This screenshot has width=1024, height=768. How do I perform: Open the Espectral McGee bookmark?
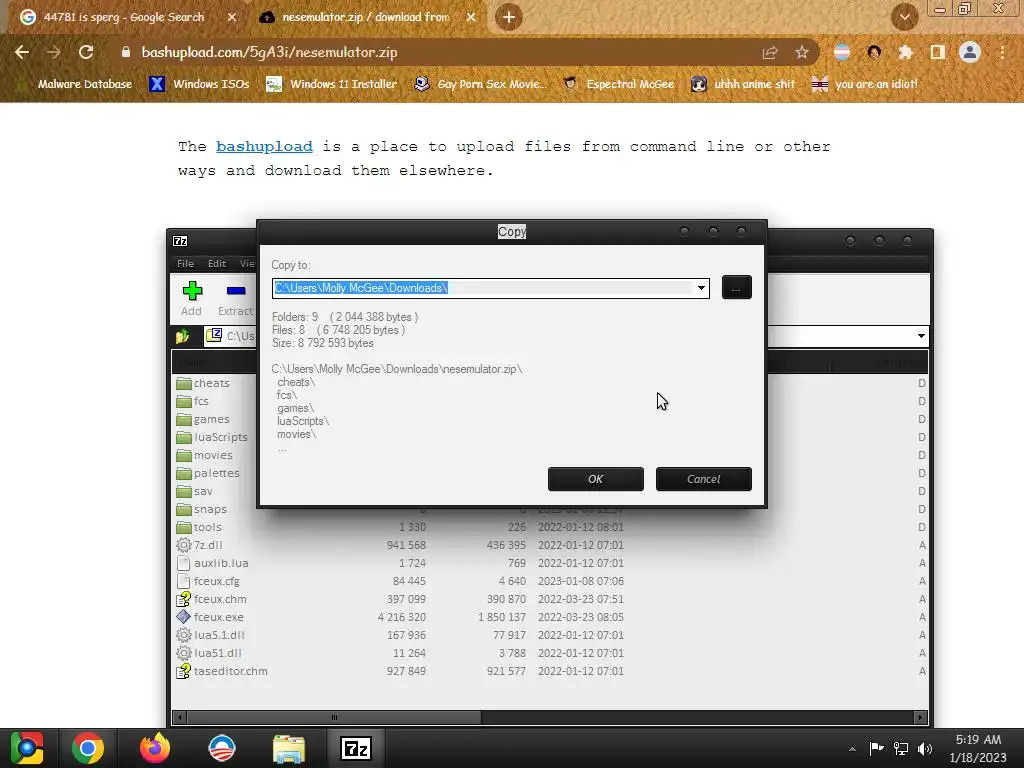point(618,84)
